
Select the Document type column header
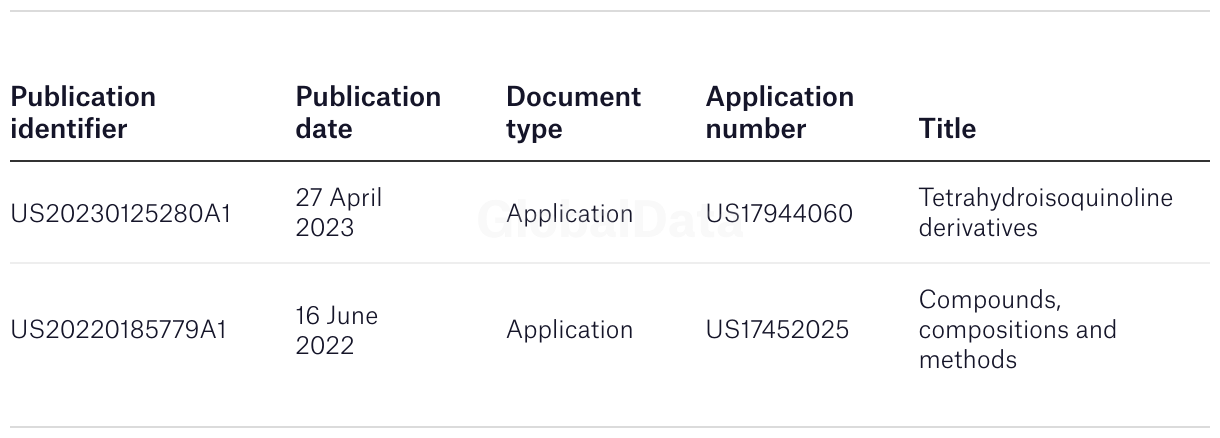click(573, 113)
